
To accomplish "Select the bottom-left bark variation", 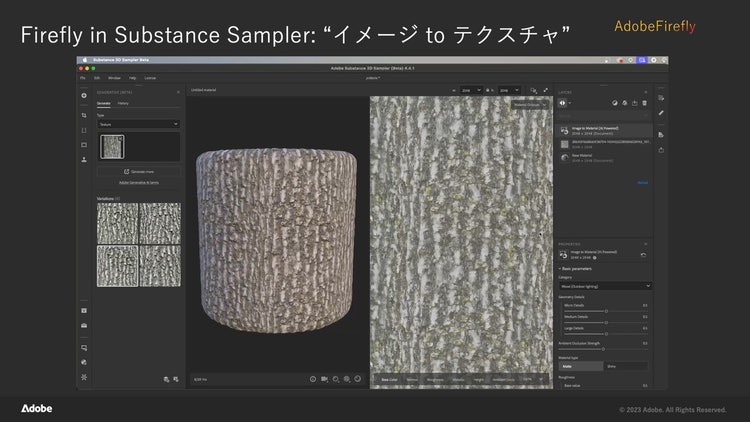I will (x=117, y=266).
